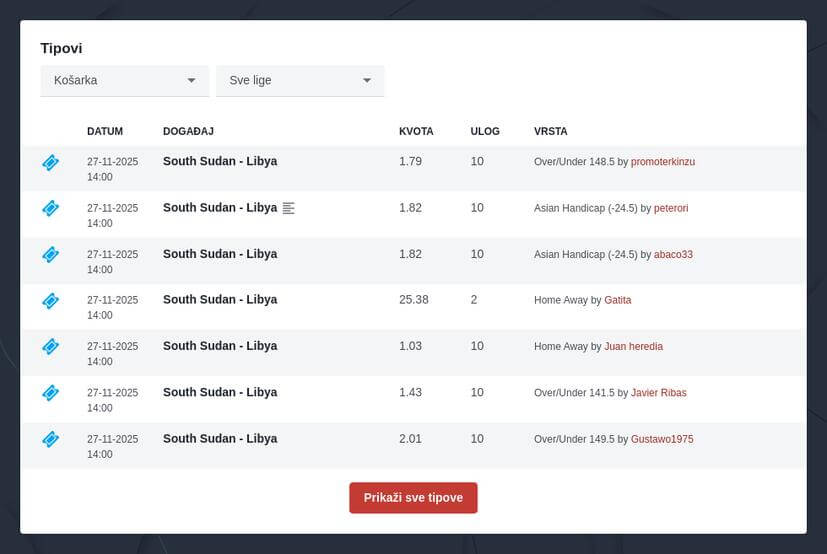The height and width of the screenshot is (554, 827).
Task: Click ticket icon in Gustawo1975 tip row
Action: tap(50, 438)
